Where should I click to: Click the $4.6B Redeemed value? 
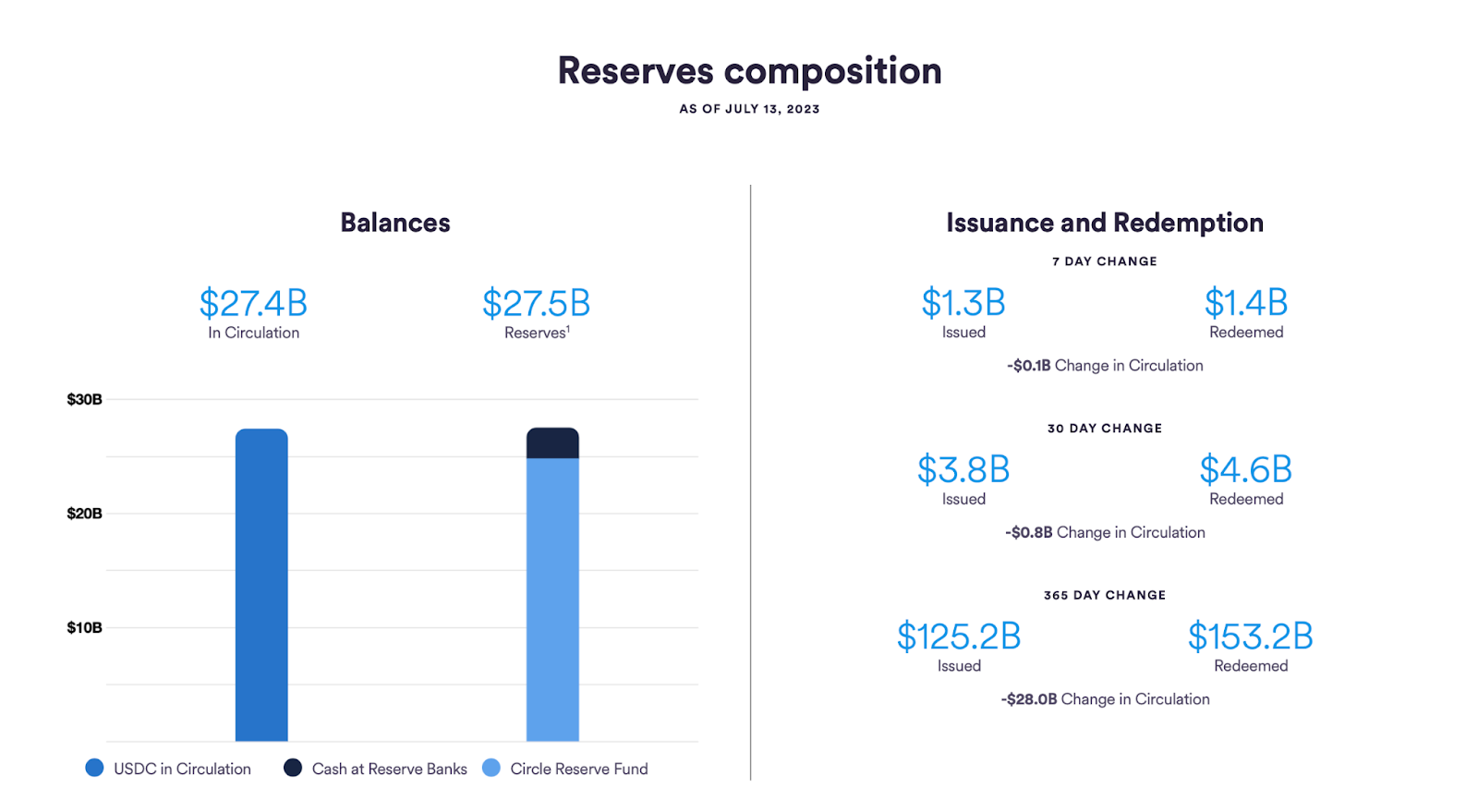click(x=1246, y=469)
